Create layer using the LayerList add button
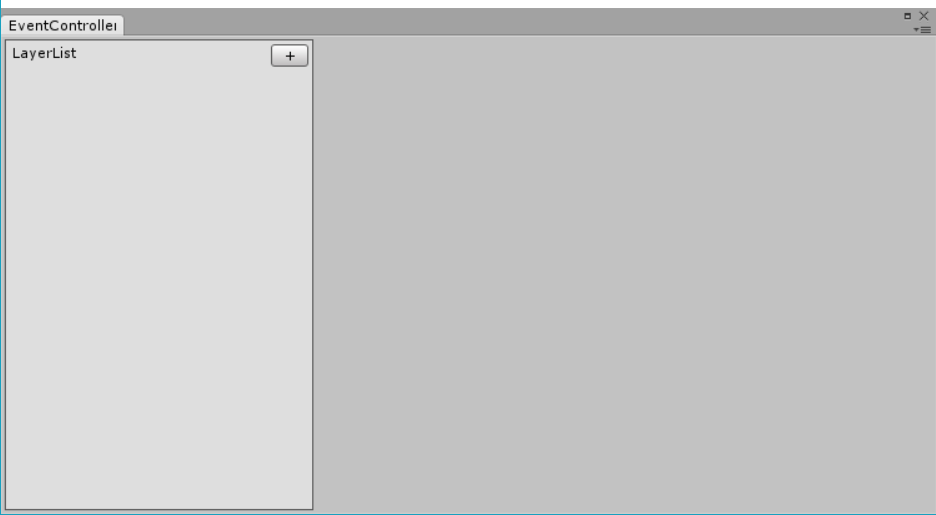 click(290, 55)
